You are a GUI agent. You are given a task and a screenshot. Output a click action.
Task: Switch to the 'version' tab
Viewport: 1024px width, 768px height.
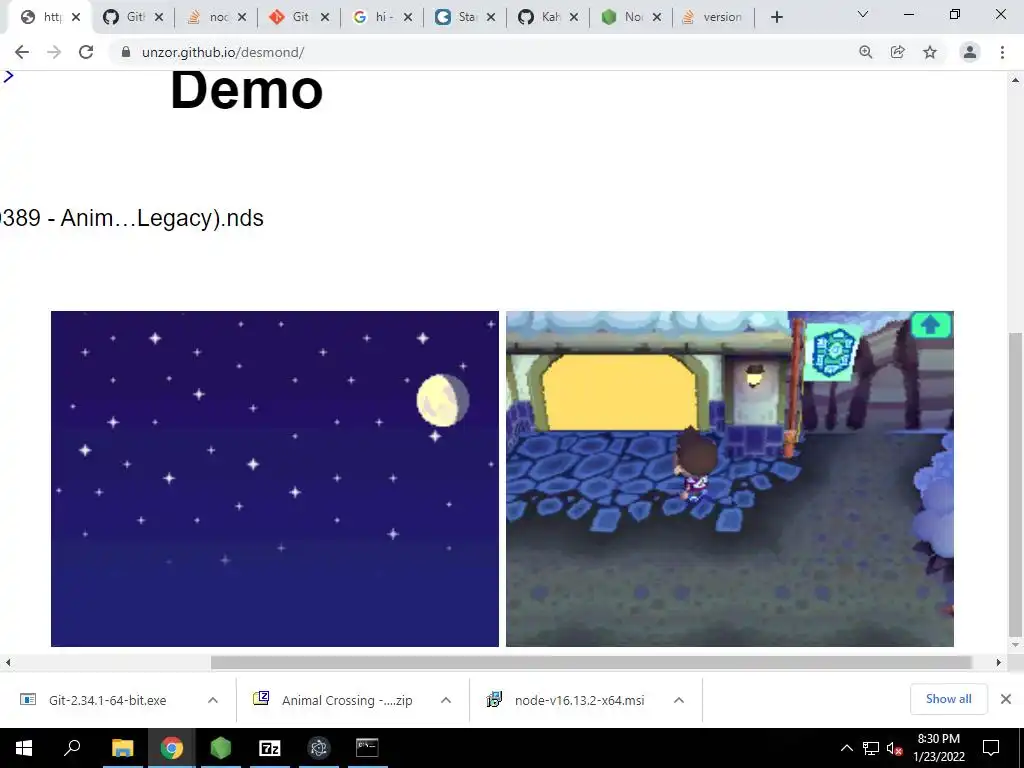[712, 17]
